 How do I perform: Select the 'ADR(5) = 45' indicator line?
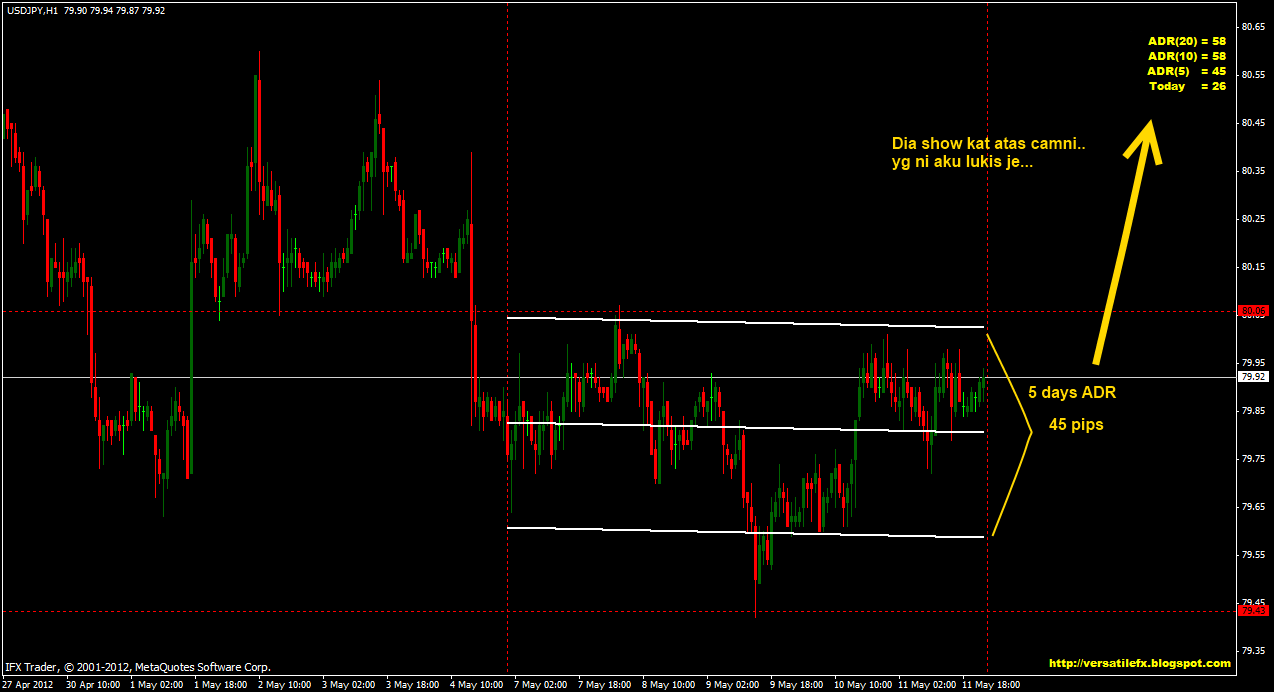click(x=1187, y=71)
